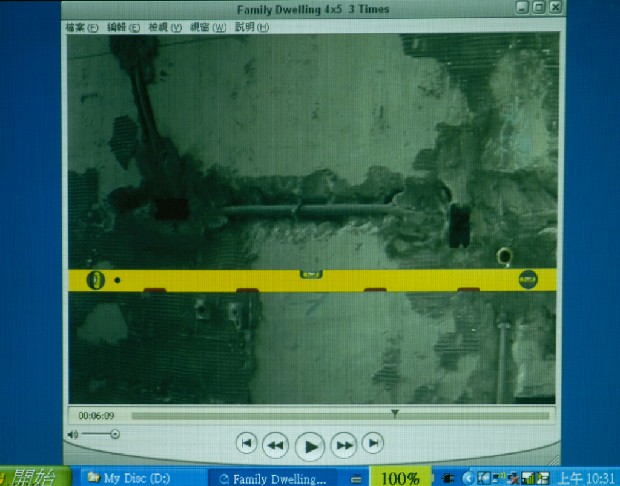The height and width of the screenshot is (486, 620).
Task: Open the 說明 (Help) menu
Action: point(251,27)
